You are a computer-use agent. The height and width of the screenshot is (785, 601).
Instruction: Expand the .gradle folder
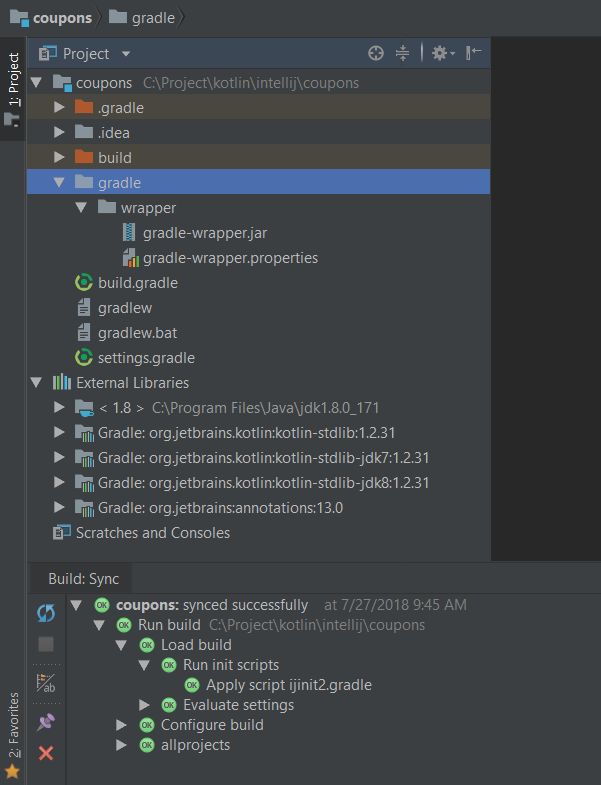(x=59, y=107)
